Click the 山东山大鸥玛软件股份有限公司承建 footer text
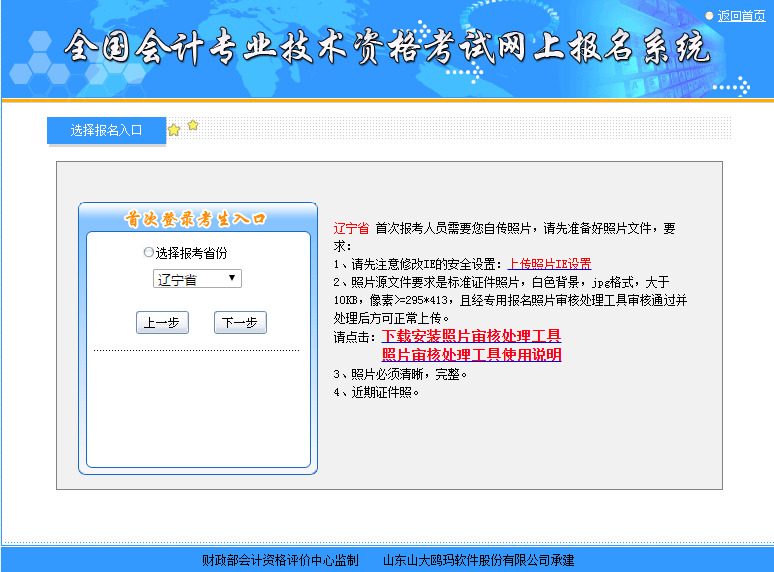The width and height of the screenshot is (774, 572). tap(479, 560)
